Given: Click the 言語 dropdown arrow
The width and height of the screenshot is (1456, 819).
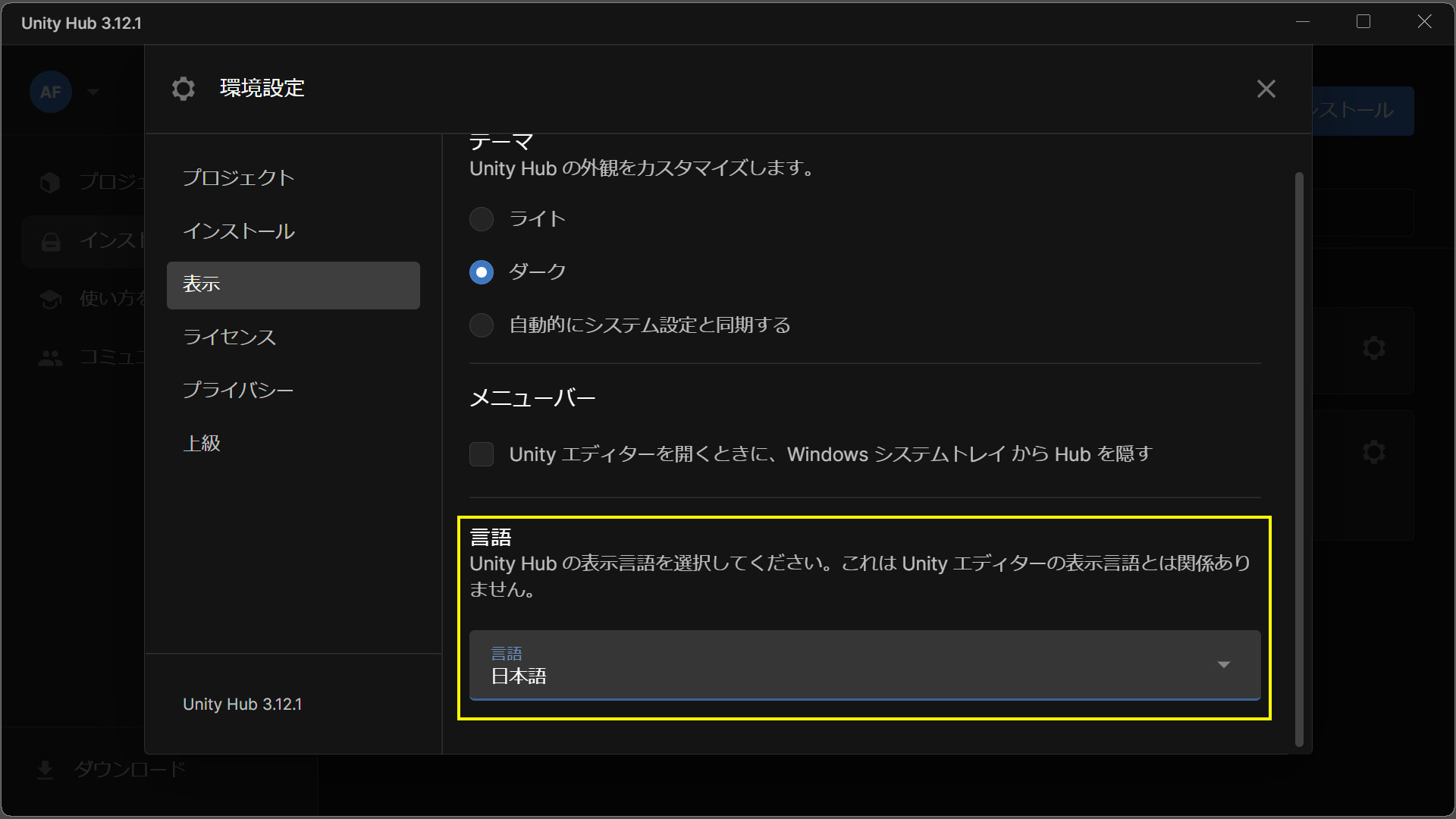Looking at the screenshot, I should pos(1223,665).
